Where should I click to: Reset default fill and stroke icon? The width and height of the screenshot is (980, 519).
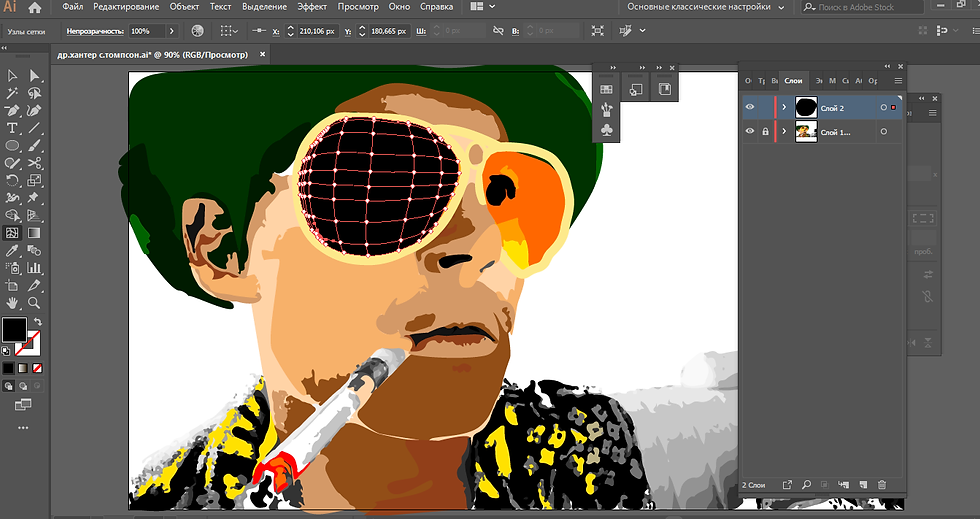coord(6,351)
